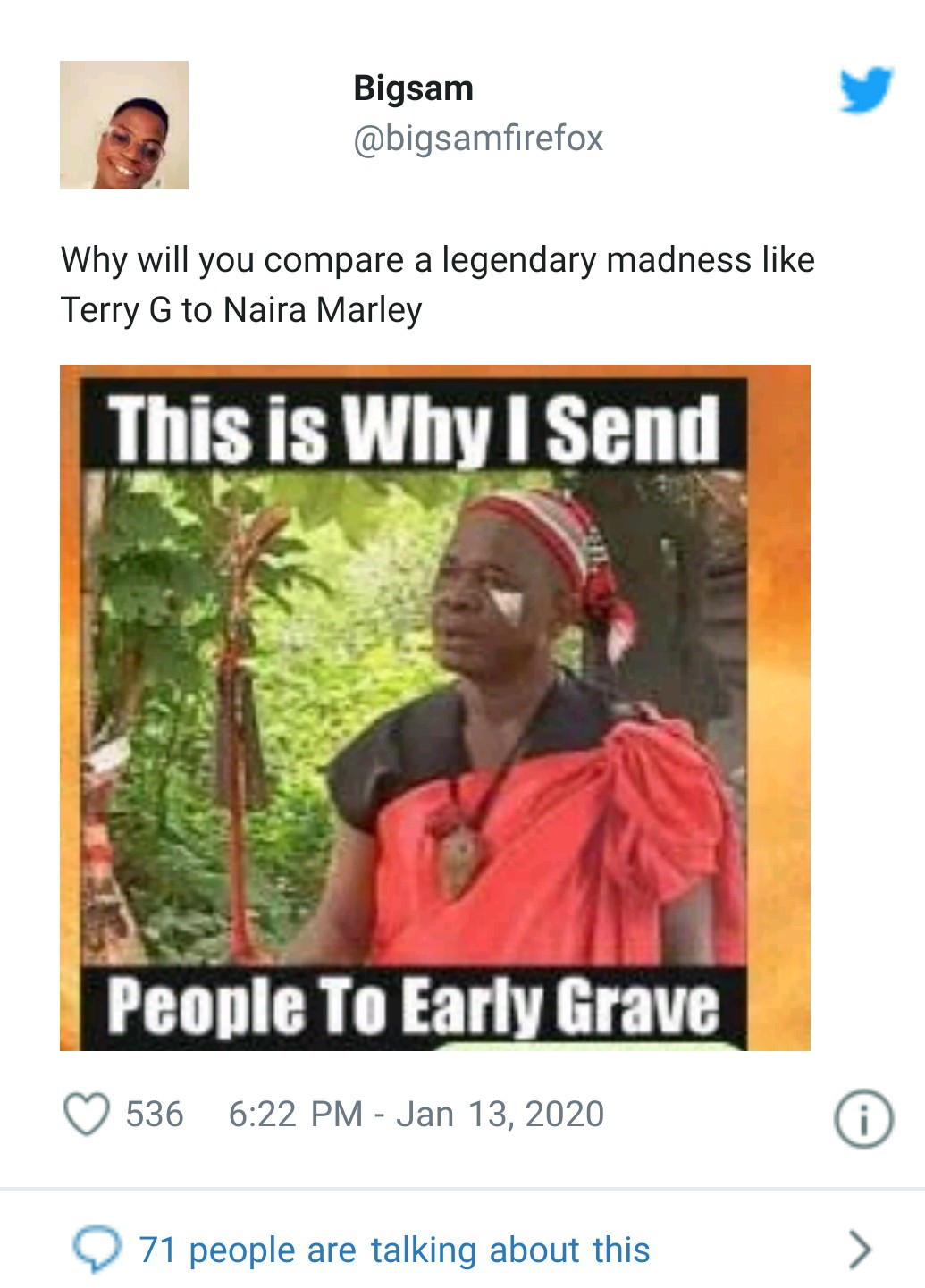The height and width of the screenshot is (1288, 925).
Task: Open the tweet info circle icon
Action: (862, 1118)
